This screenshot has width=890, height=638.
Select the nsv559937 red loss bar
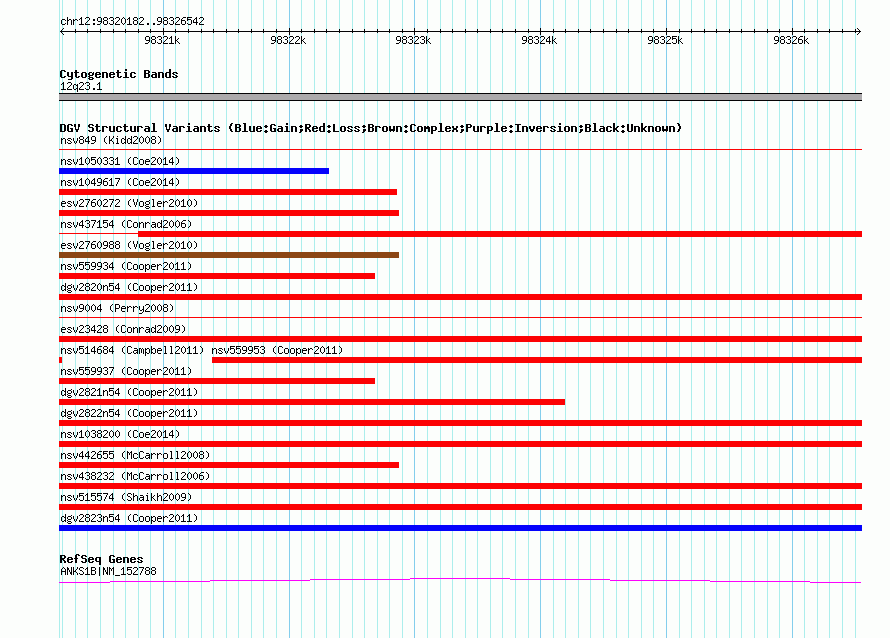point(217,381)
